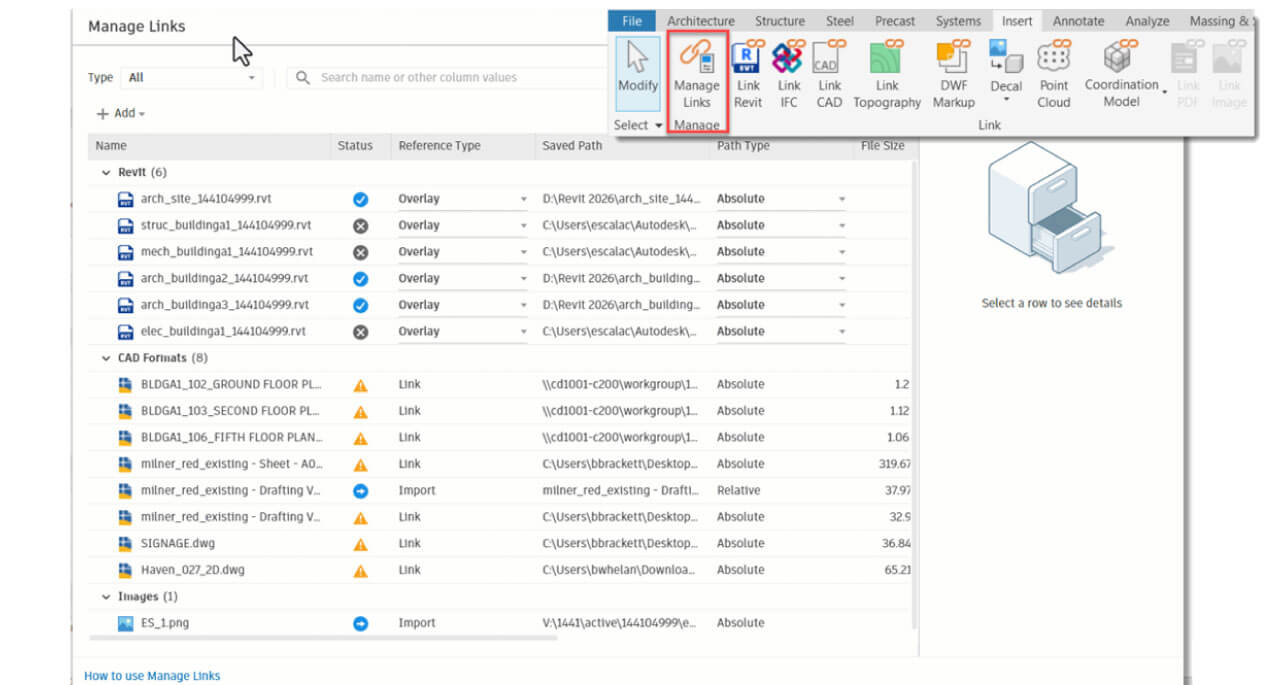Click the status icon for mech_buildinga1_144104999.rvt
Viewport: 1267px width, 685px height.
361,252
